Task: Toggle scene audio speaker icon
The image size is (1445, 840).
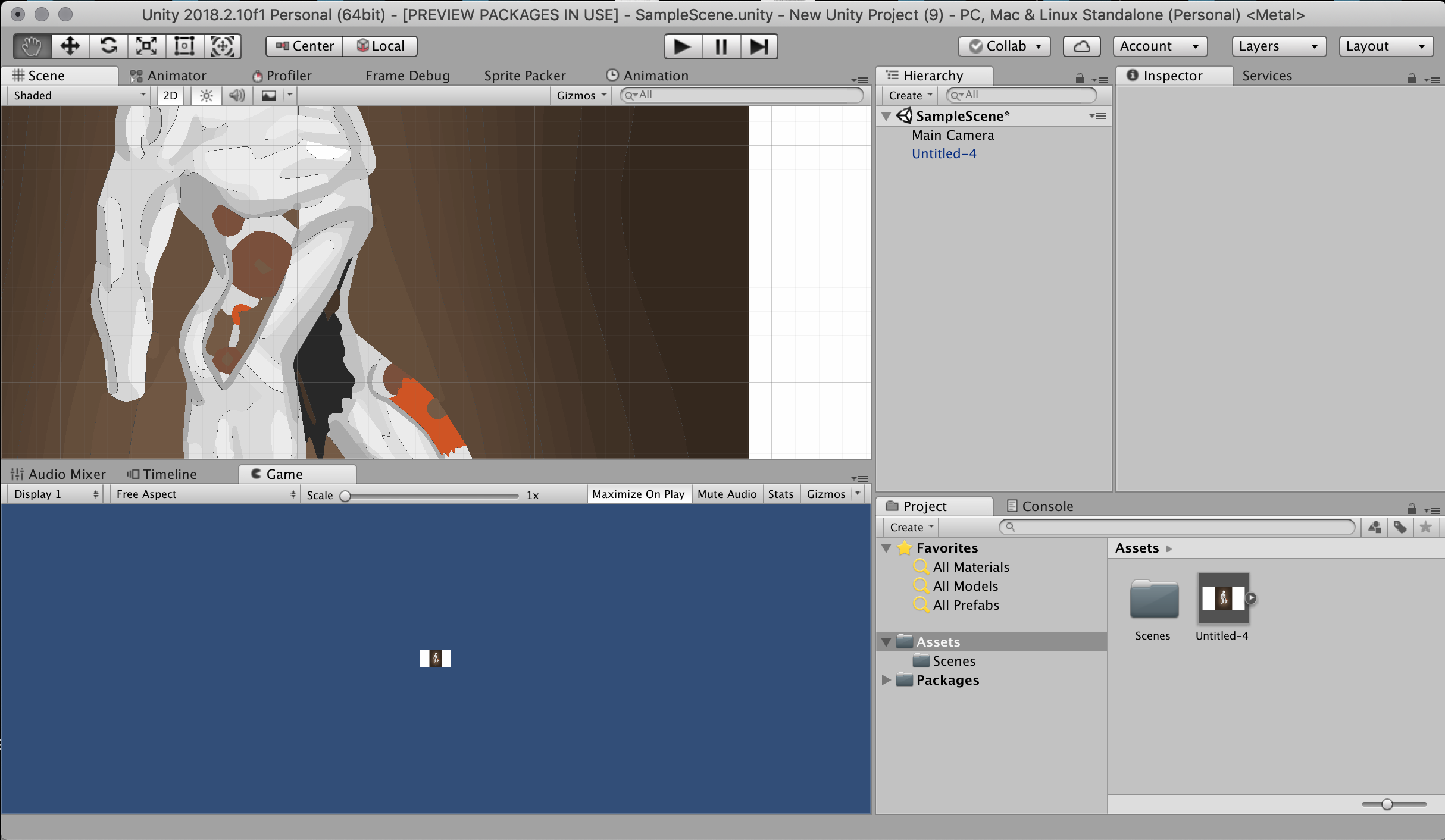Action: 237,95
